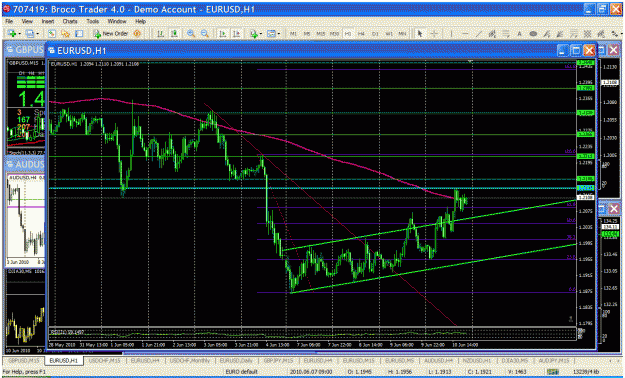Toggle the Market Watch window icon

click(51, 34)
